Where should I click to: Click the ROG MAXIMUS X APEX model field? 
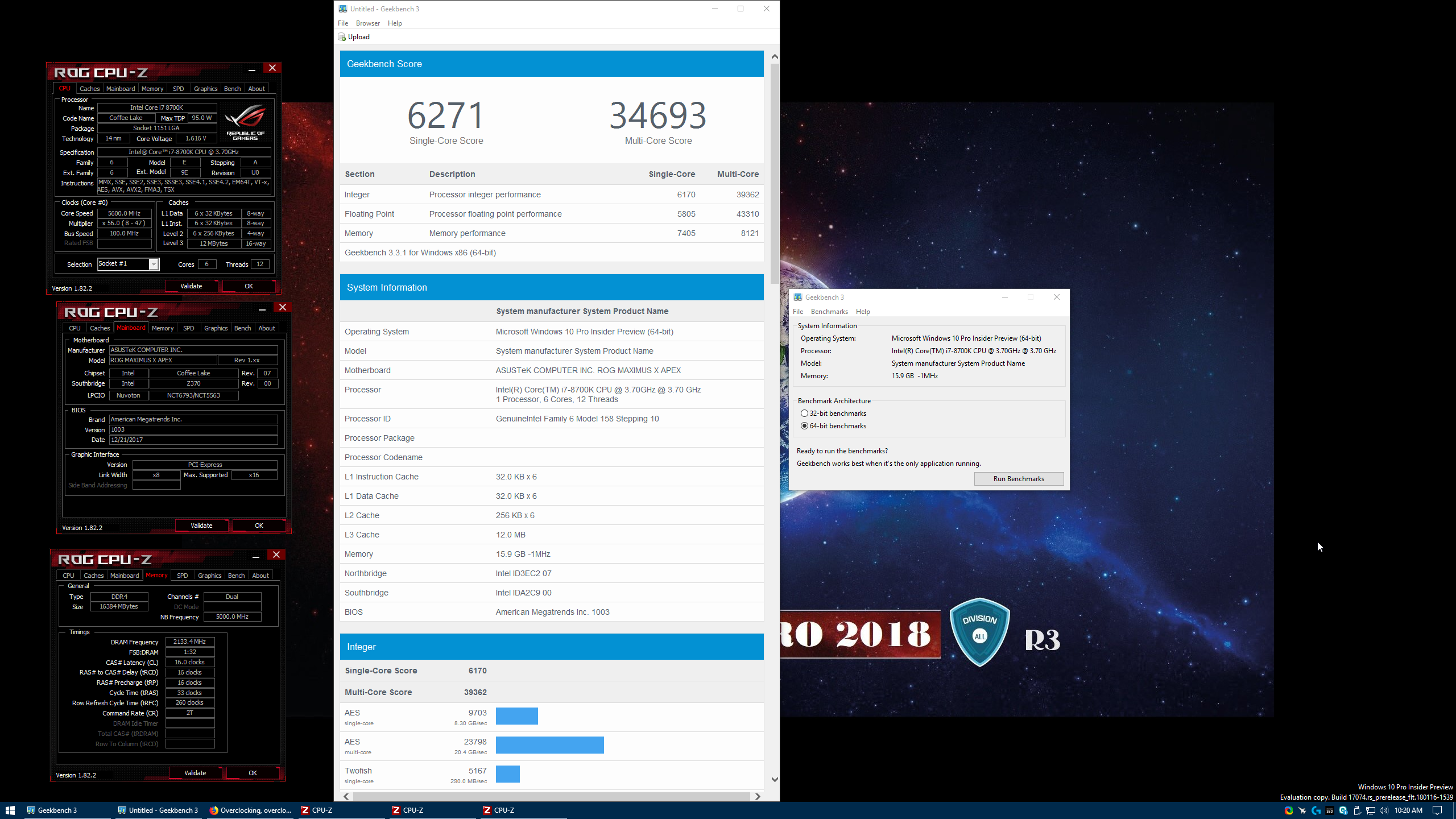pos(163,360)
